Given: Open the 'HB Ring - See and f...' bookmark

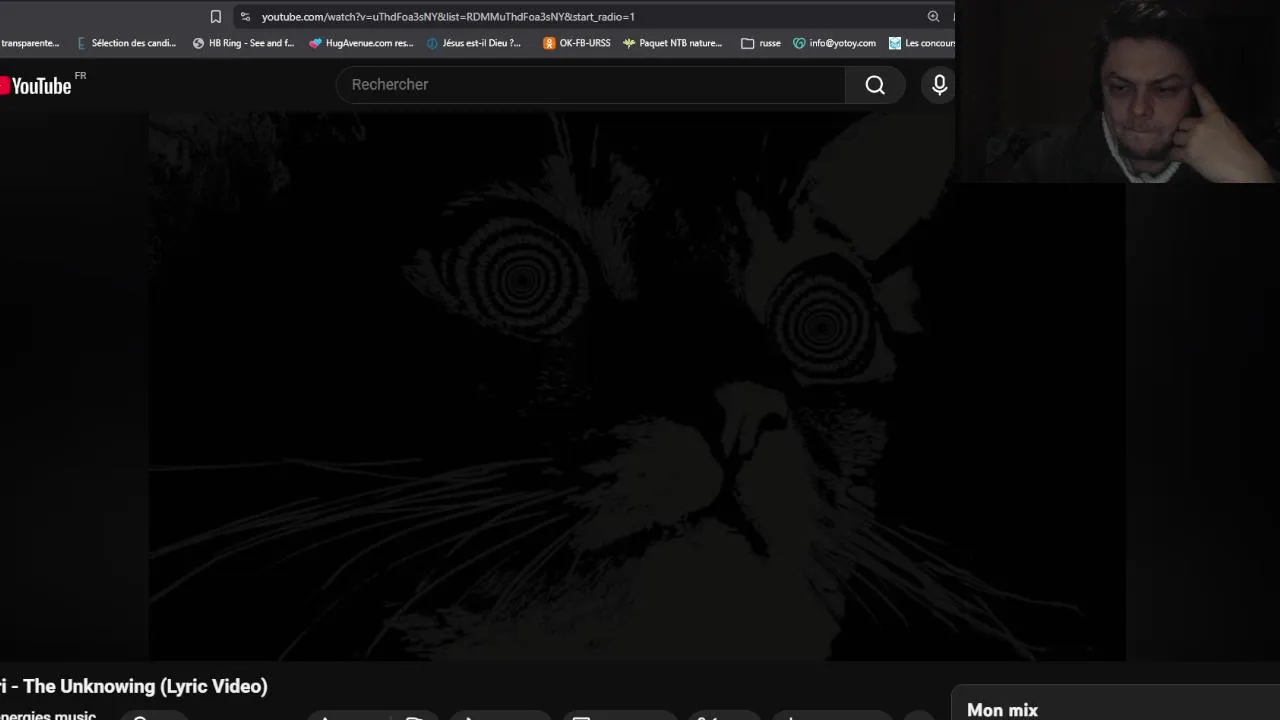Looking at the screenshot, I should (x=243, y=43).
